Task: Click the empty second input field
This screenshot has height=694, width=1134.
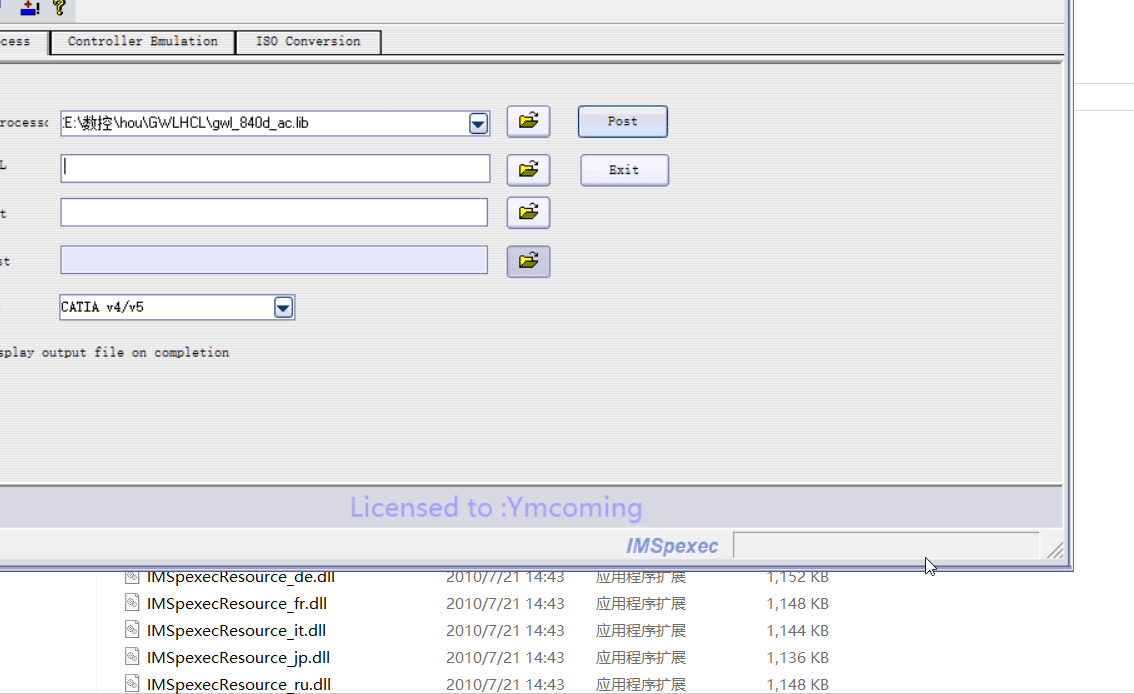Action: coord(275,168)
